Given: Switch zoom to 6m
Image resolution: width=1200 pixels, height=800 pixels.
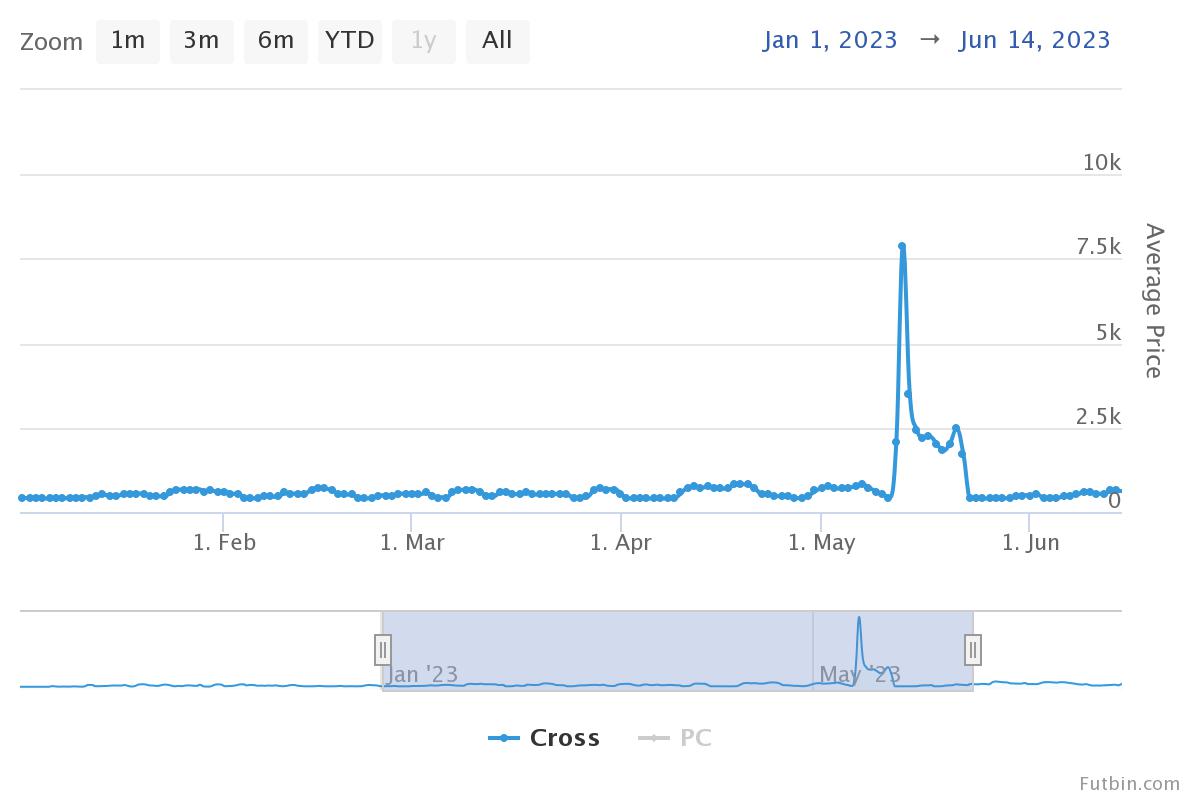Looking at the screenshot, I should (275, 41).
